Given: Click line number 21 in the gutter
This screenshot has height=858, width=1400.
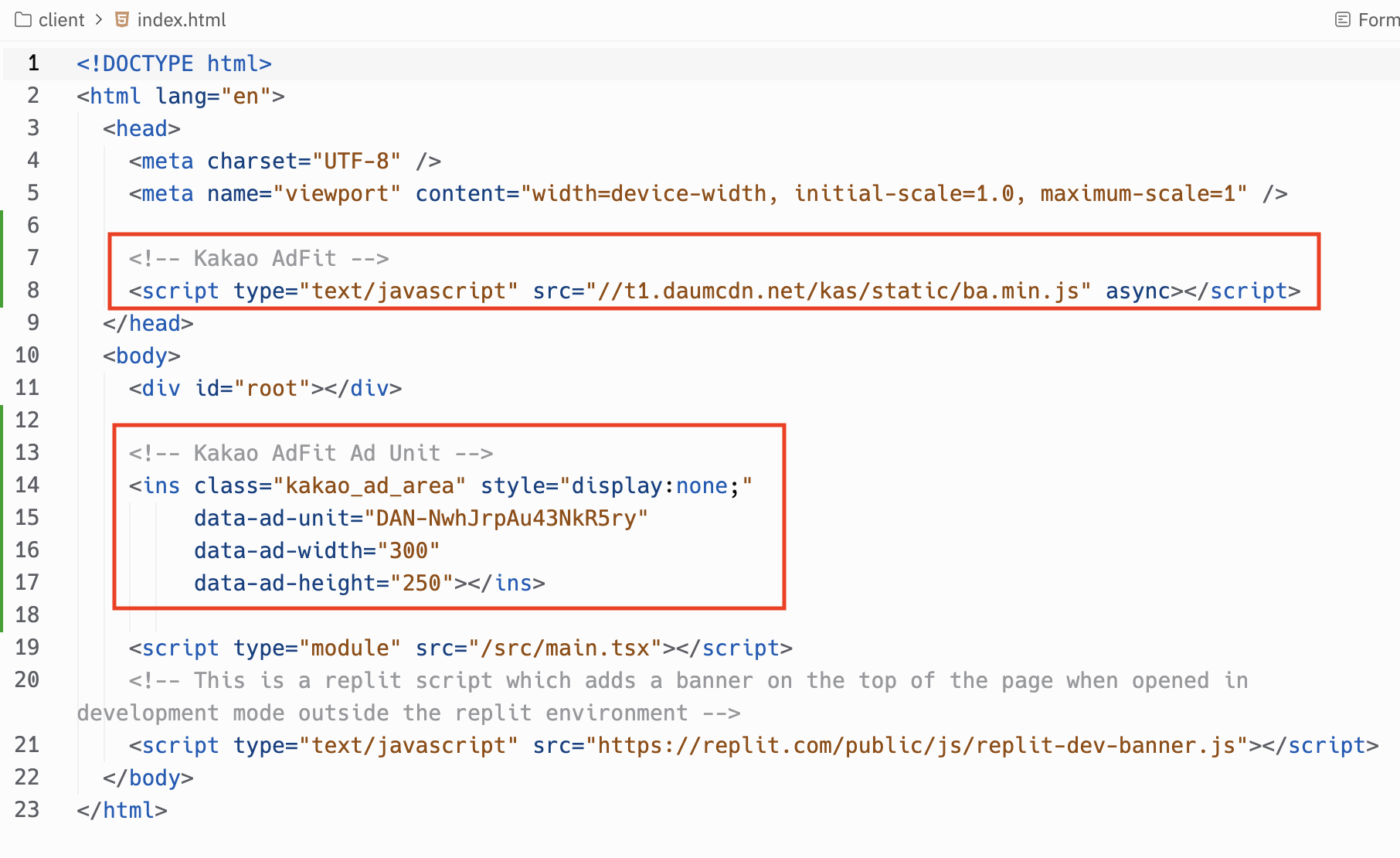Looking at the screenshot, I should 27,745.
